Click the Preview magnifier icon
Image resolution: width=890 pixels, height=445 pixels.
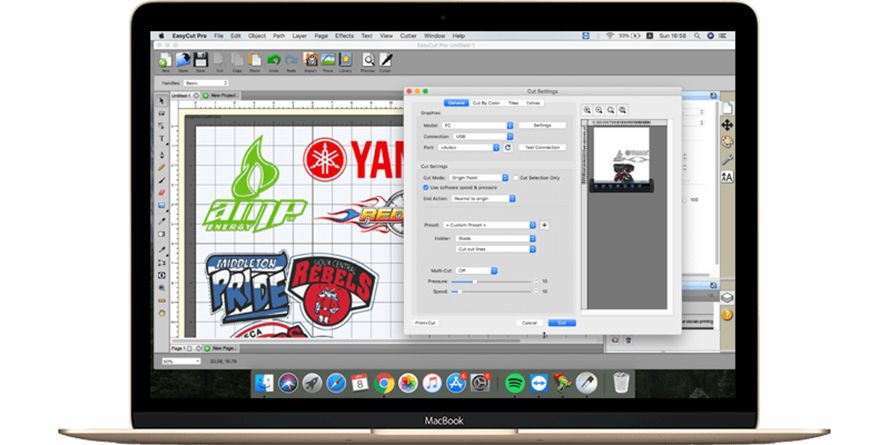(x=369, y=61)
